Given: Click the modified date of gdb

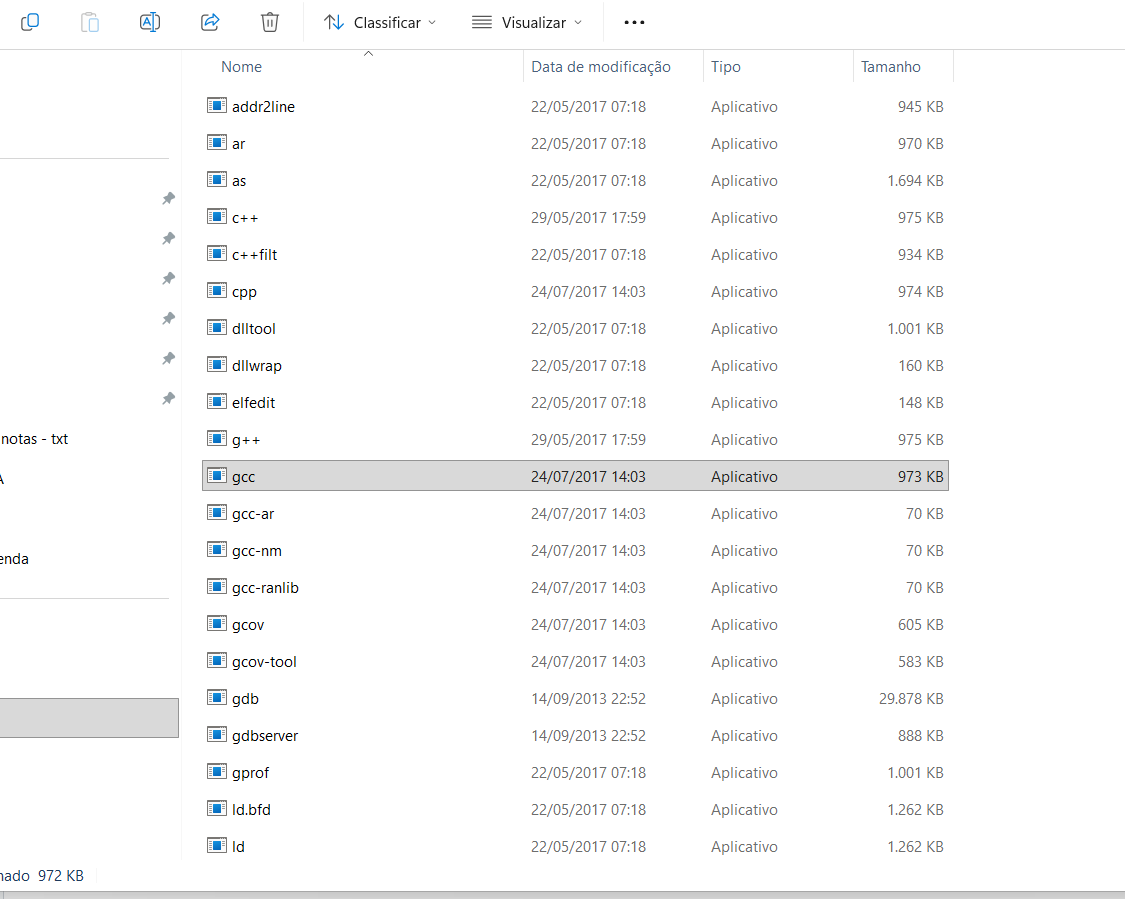Looking at the screenshot, I should coord(588,699).
